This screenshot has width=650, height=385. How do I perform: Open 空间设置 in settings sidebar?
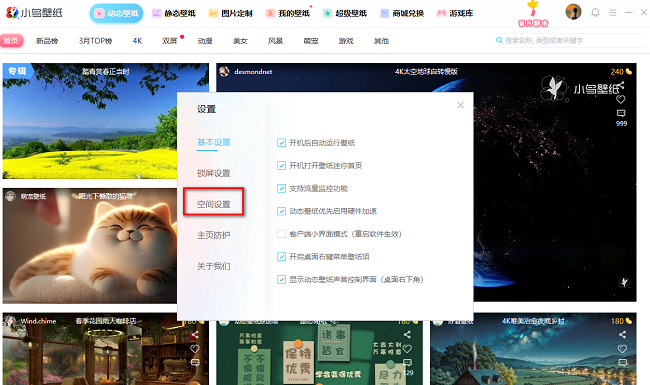click(213, 204)
